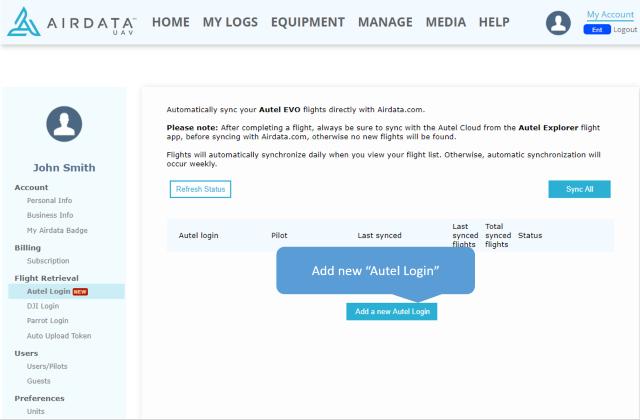Click the Flight Retrieval section heading
640x420 pixels.
point(47,278)
